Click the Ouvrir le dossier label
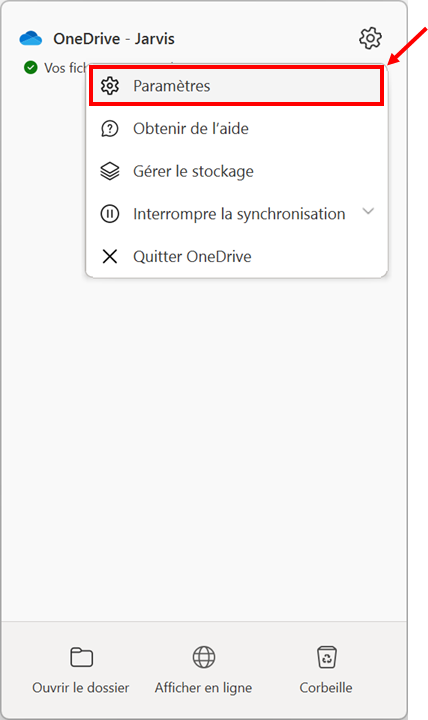428x720 pixels. [81, 687]
